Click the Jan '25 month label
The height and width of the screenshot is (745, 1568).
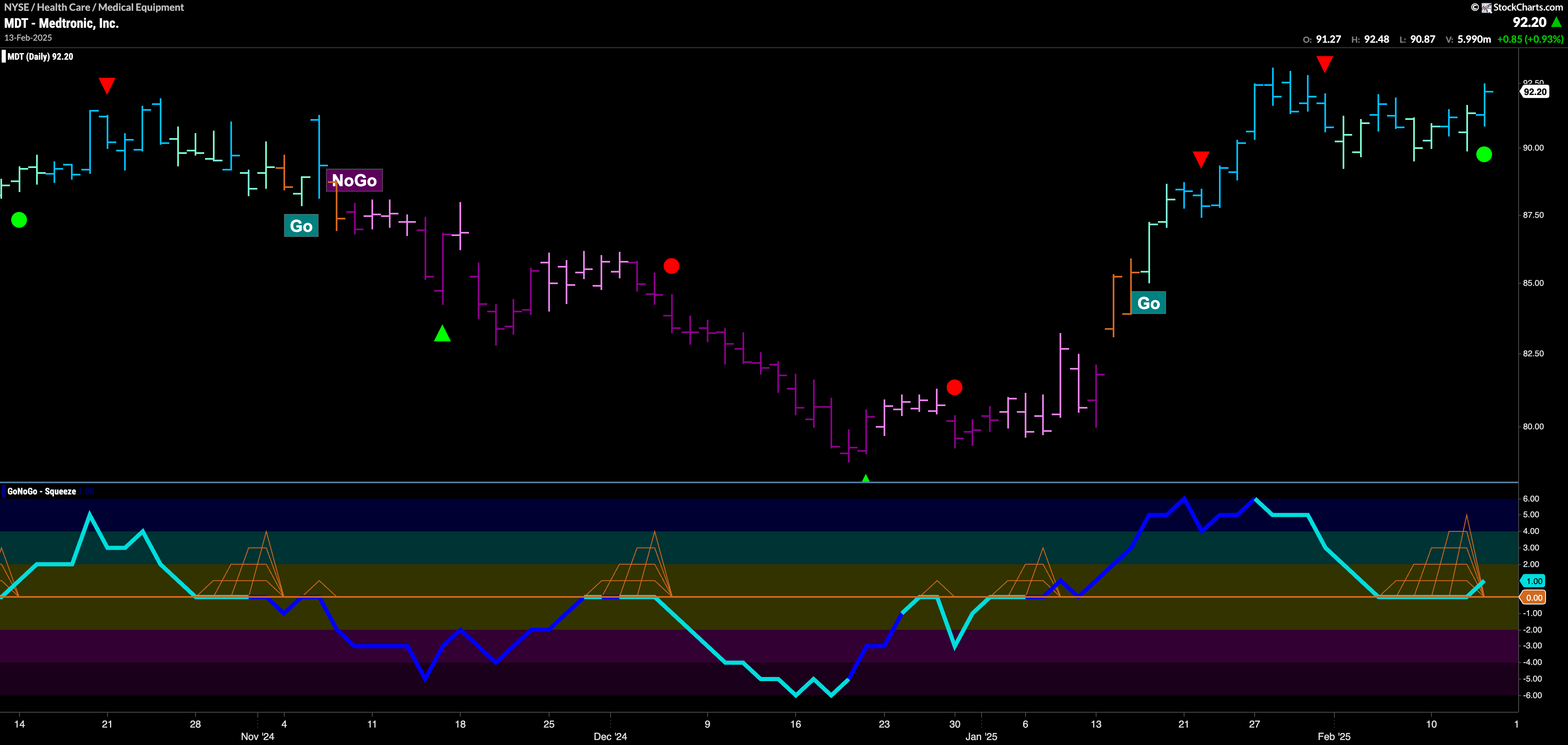tap(981, 736)
